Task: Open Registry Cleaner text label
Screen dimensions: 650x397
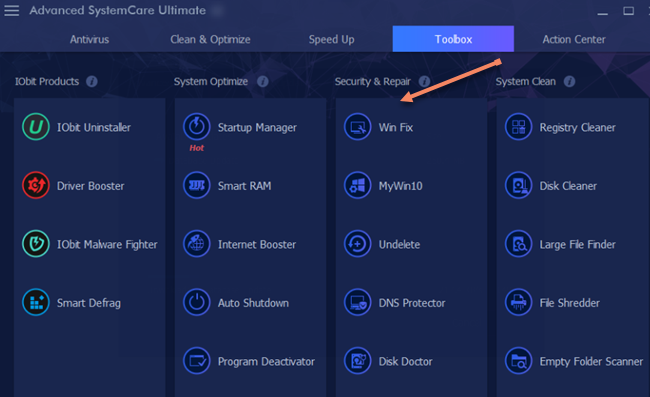Action: (577, 128)
